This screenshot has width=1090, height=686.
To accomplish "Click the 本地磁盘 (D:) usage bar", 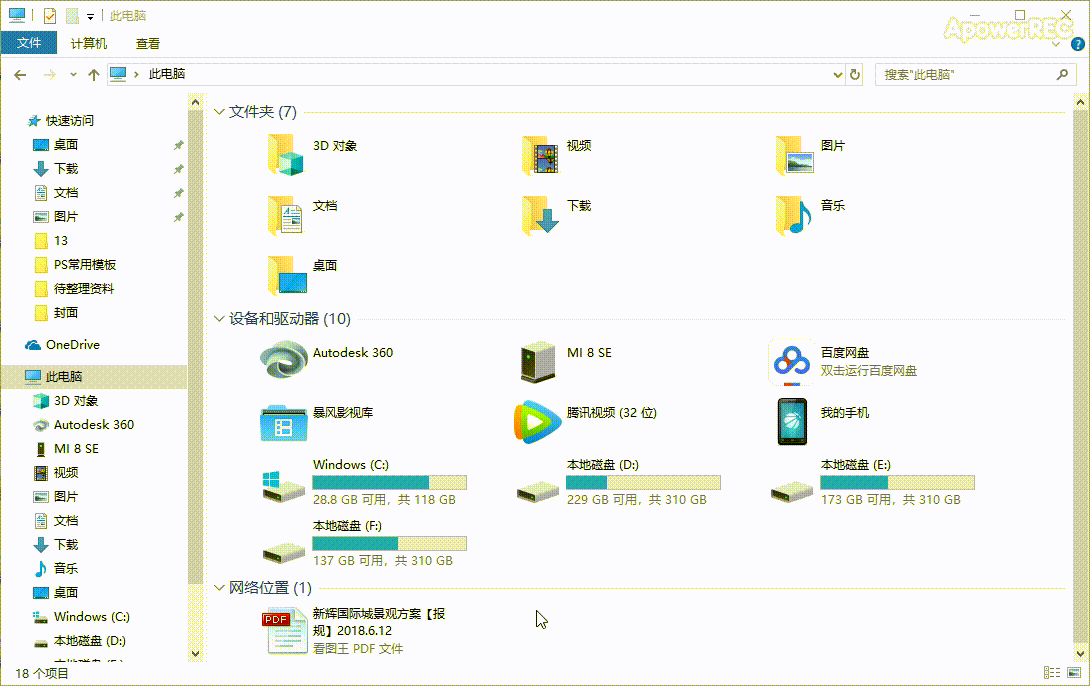I will (x=643, y=482).
